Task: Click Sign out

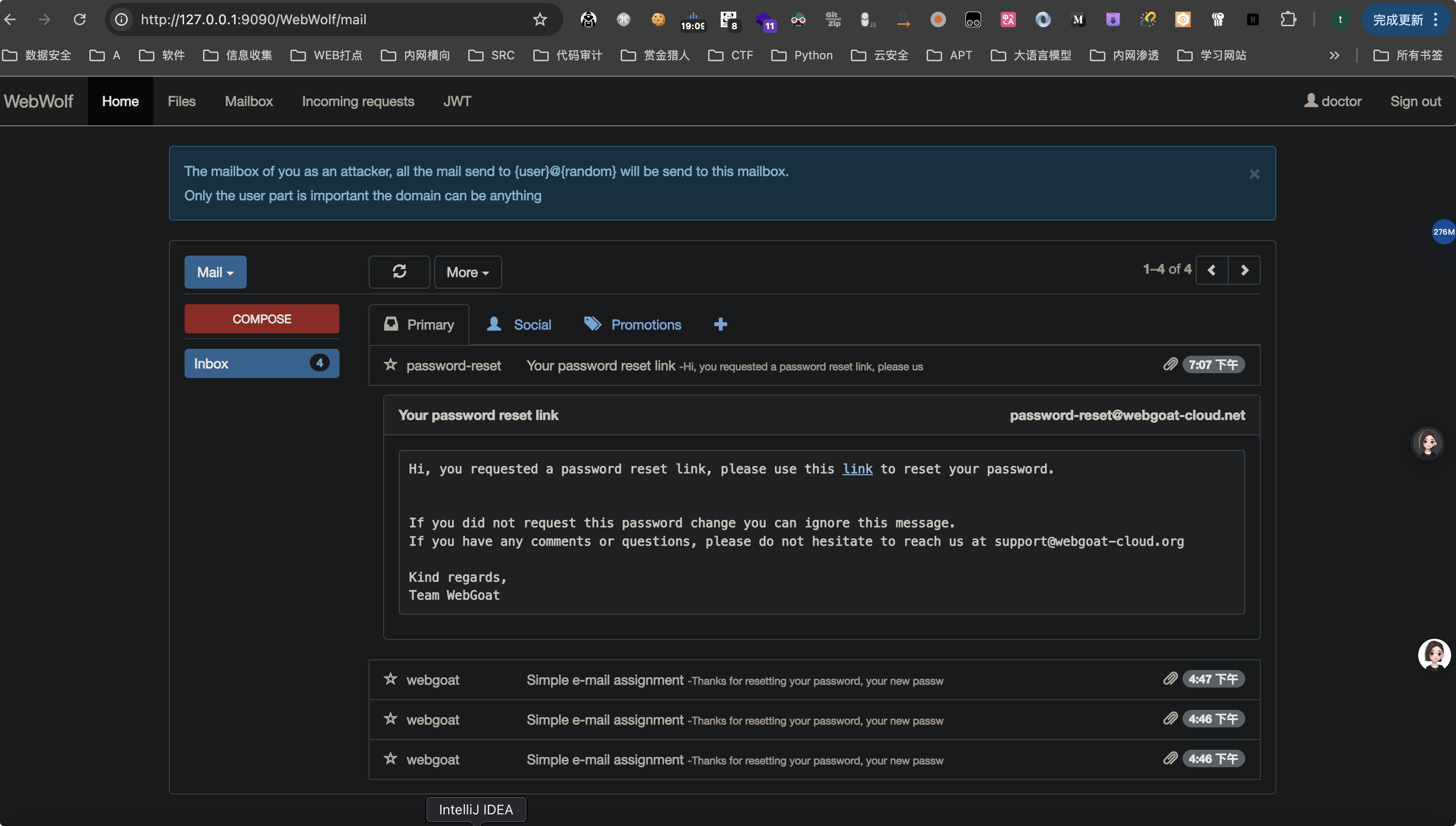Action: (1416, 101)
